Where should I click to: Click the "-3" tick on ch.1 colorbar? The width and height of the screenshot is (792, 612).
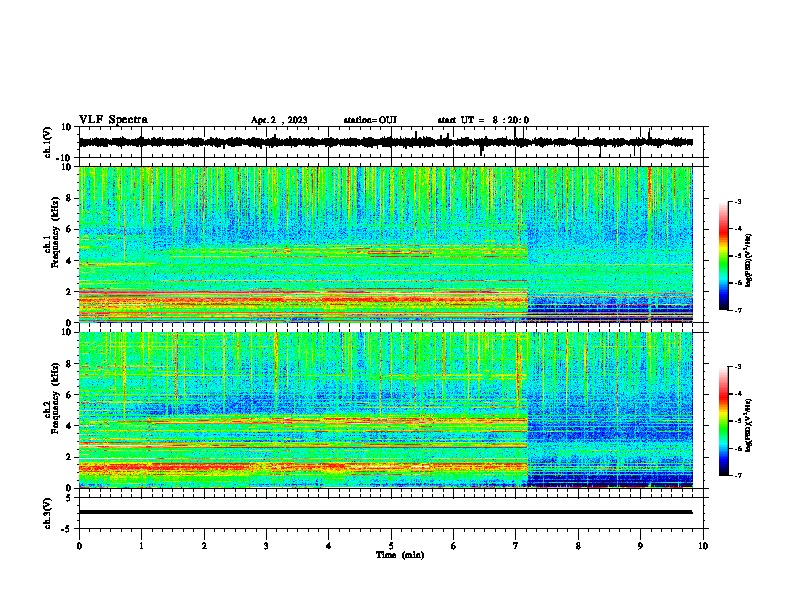click(x=738, y=202)
